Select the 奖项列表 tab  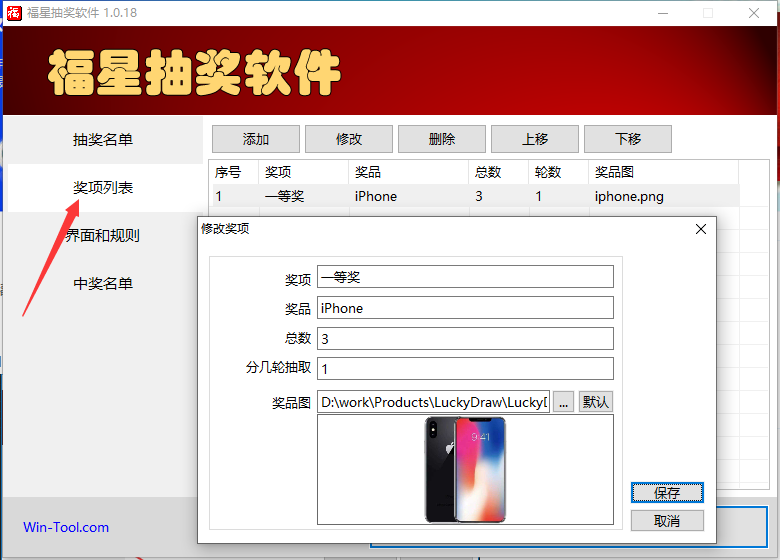click(103, 187)
